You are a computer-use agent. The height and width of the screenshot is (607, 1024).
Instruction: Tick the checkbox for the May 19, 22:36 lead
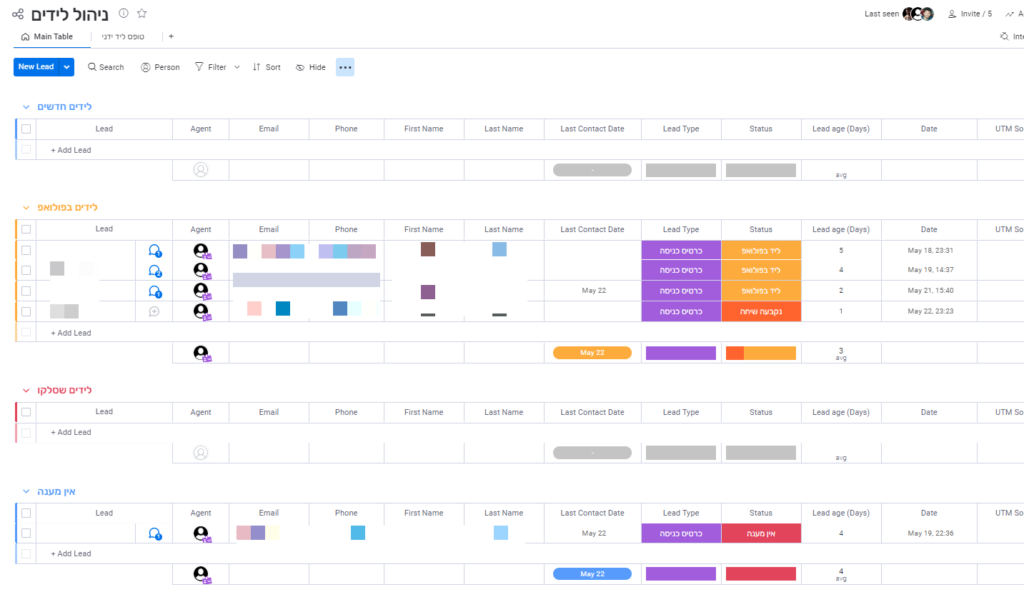(26, 533)
